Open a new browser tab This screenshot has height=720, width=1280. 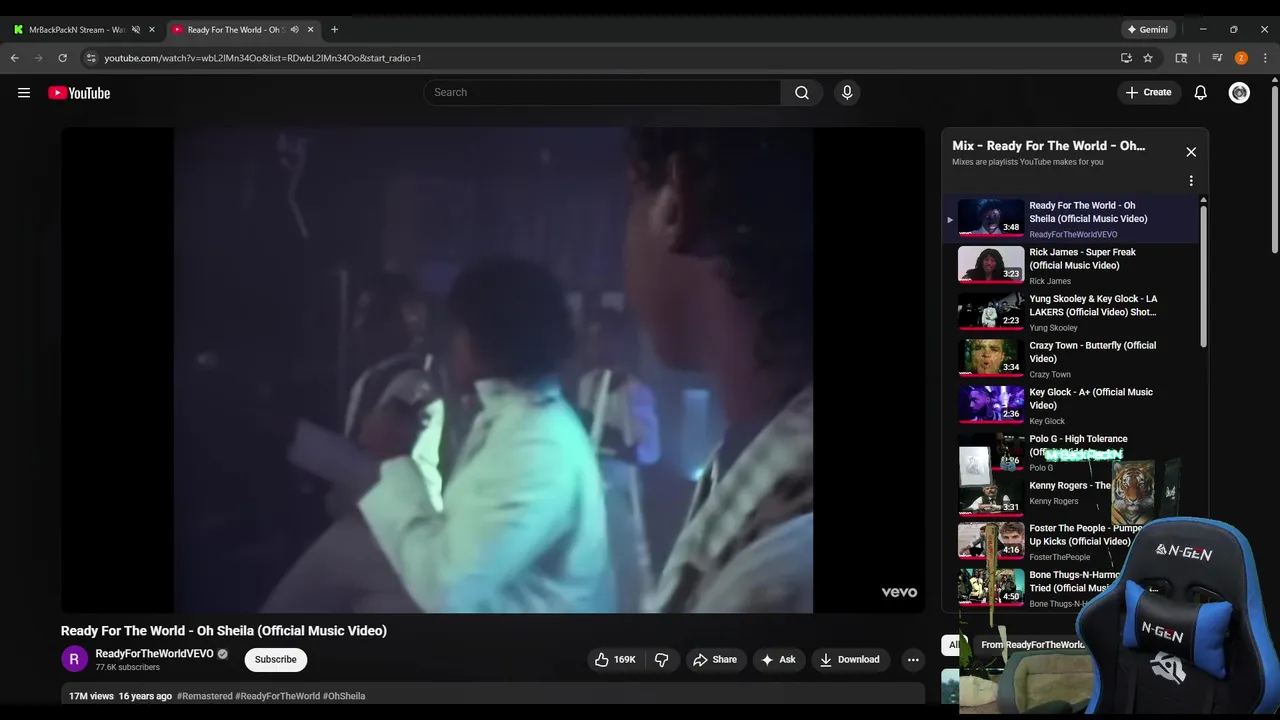coord(334,30)
